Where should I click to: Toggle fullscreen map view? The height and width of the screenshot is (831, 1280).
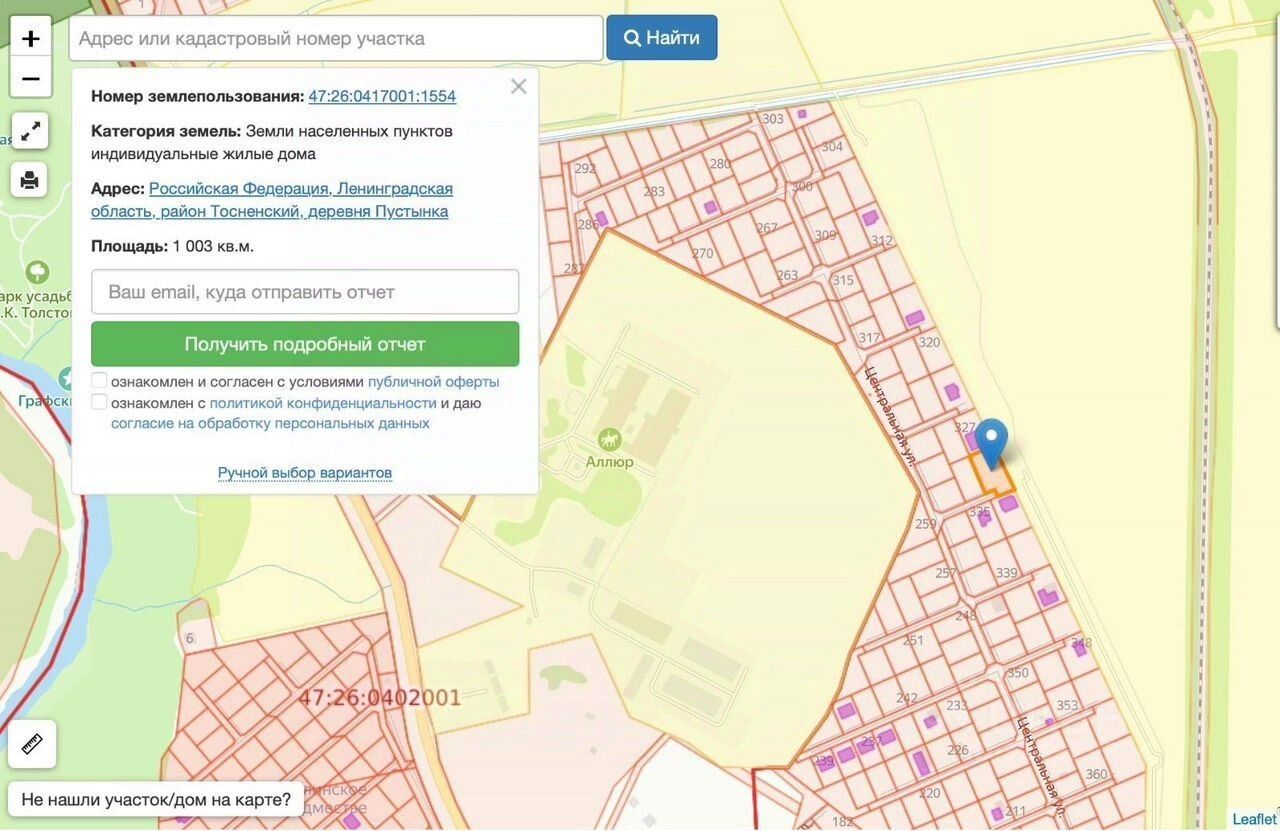(30, 131)
